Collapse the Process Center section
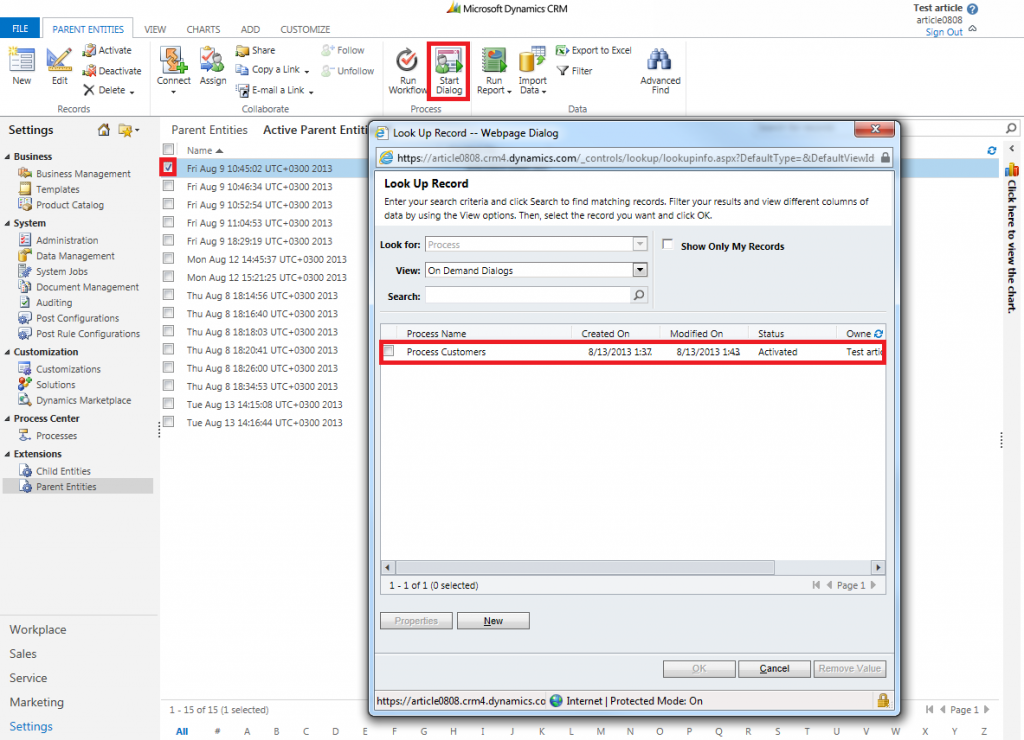Viewport: 1024px width, 740px height. 9,418
